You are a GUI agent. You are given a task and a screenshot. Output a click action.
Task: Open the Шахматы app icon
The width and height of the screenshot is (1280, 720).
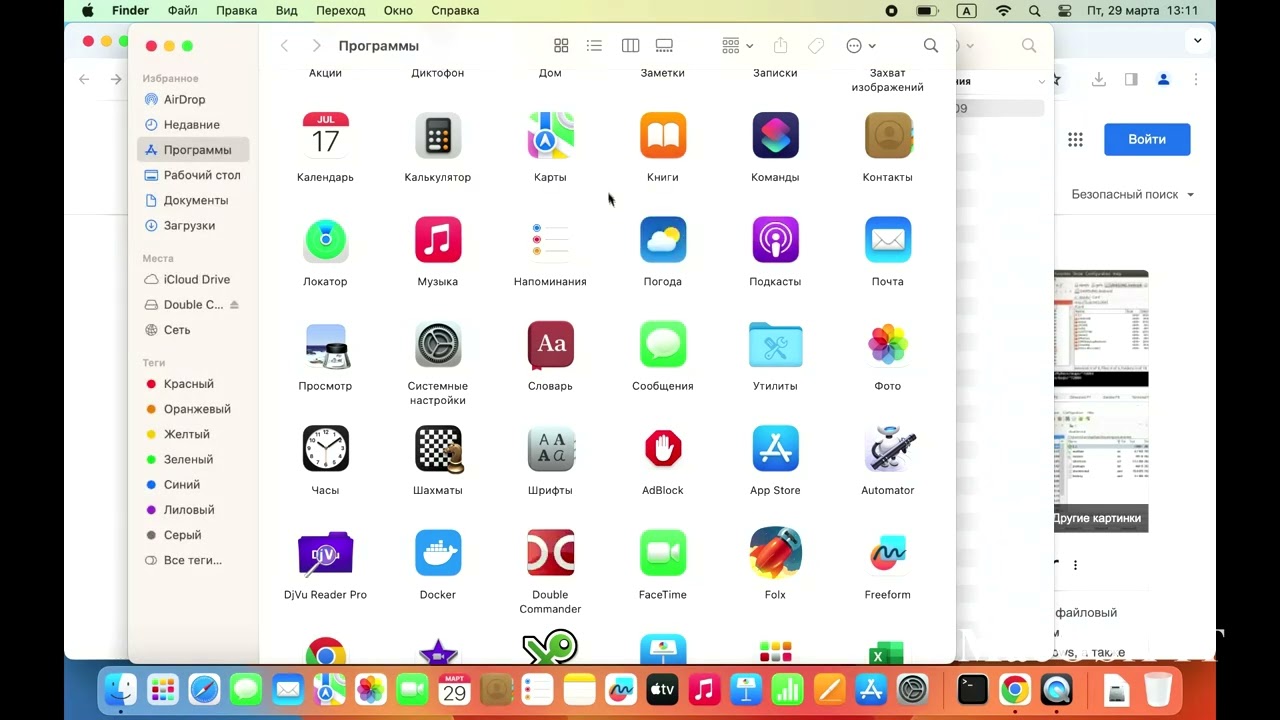click(x=438, y=448)
